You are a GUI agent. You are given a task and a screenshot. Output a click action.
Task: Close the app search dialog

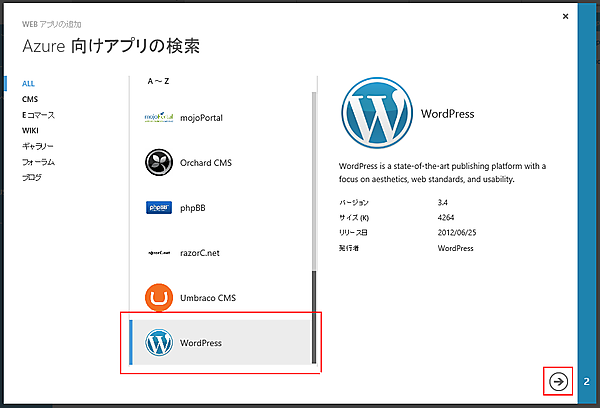[x=566, y=17]
